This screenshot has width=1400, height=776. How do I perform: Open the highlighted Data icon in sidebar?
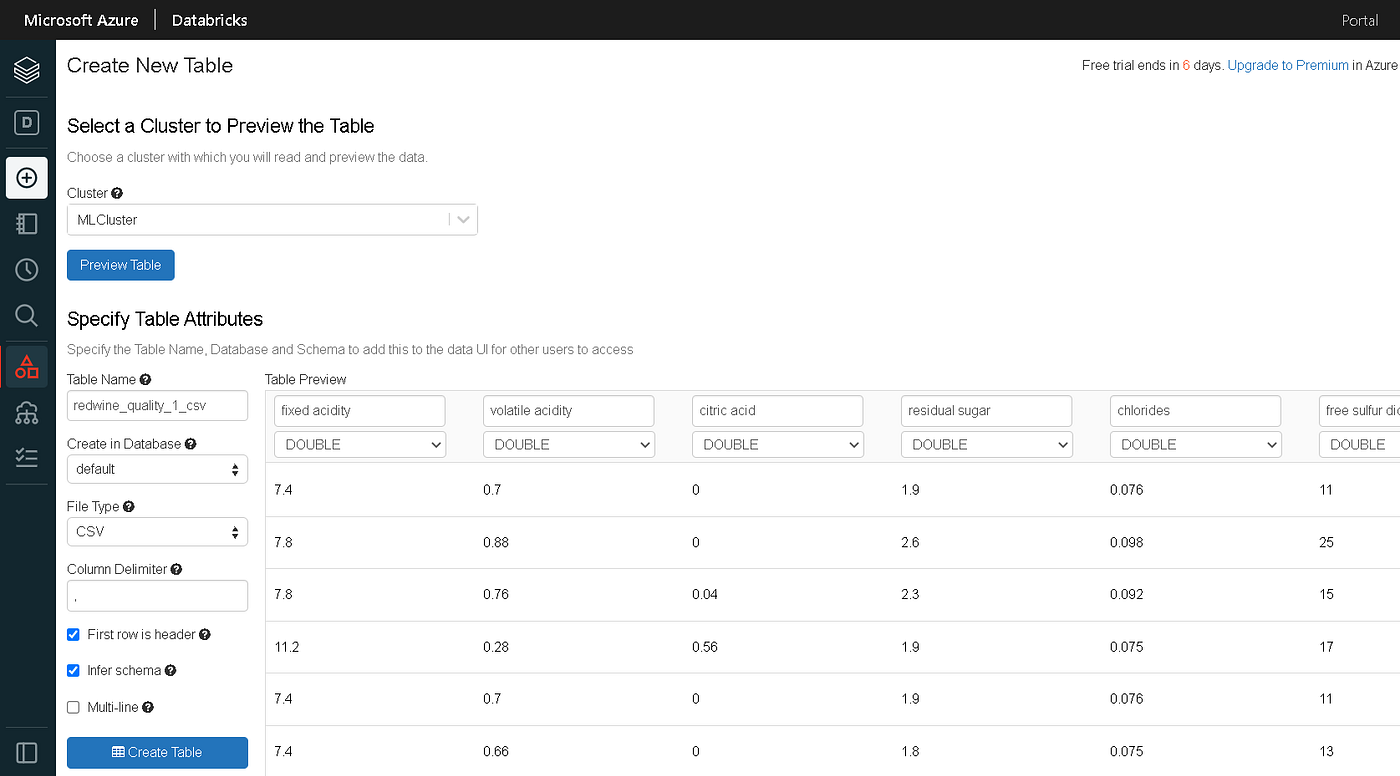[x=26, y=366]
